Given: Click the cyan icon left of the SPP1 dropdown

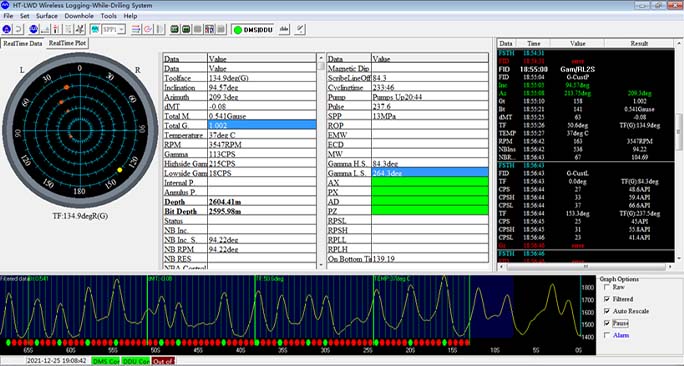Looking at the screenshot, I should pyautogui.click(x=95, y=29).
